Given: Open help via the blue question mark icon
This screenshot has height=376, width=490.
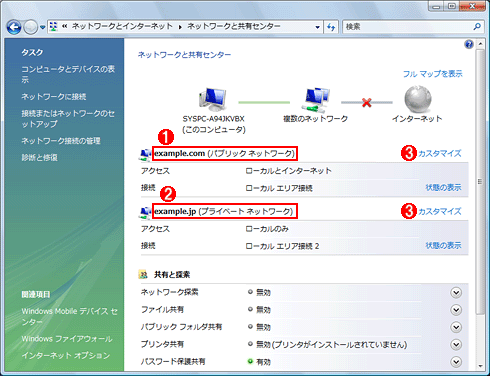Looking at the screenshot, I should [x=469, y=44].
